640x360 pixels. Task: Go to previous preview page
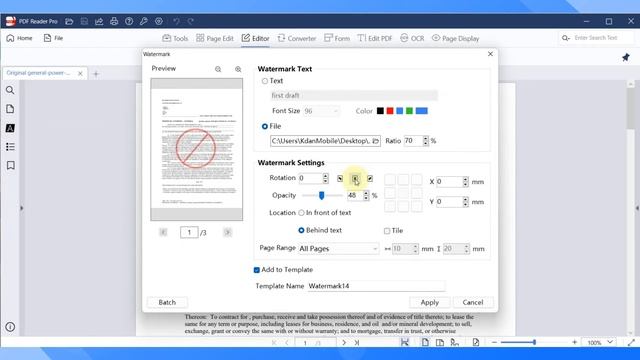coord(163,232)
